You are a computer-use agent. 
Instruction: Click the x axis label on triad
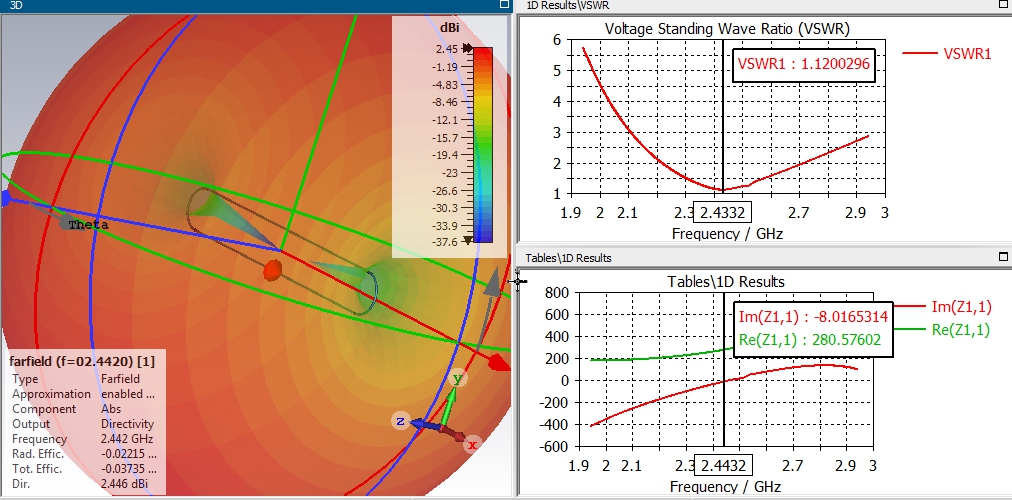coord(472,444)
